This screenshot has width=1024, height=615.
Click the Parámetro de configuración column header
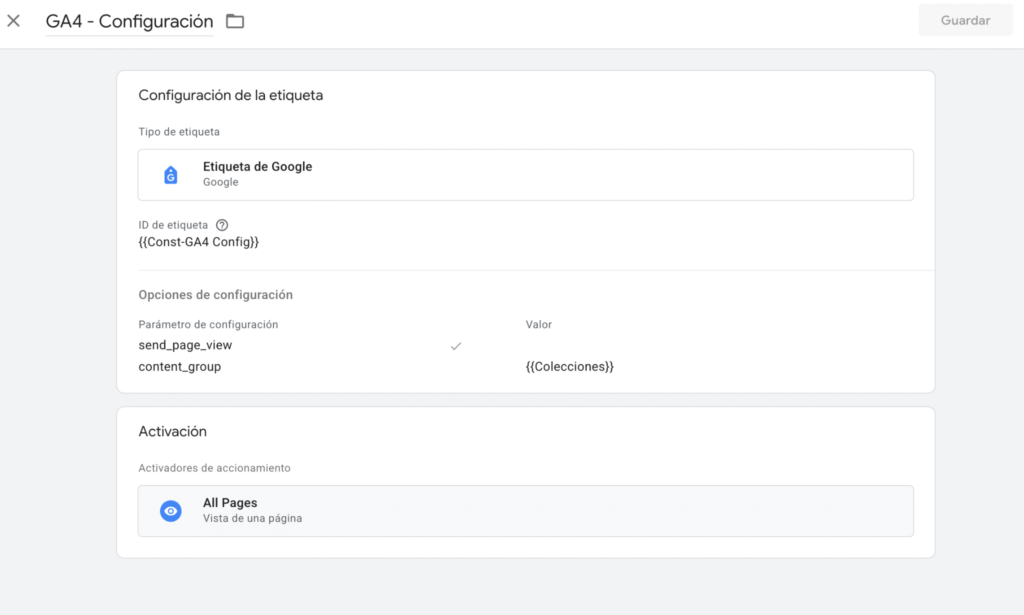(208, 325)
